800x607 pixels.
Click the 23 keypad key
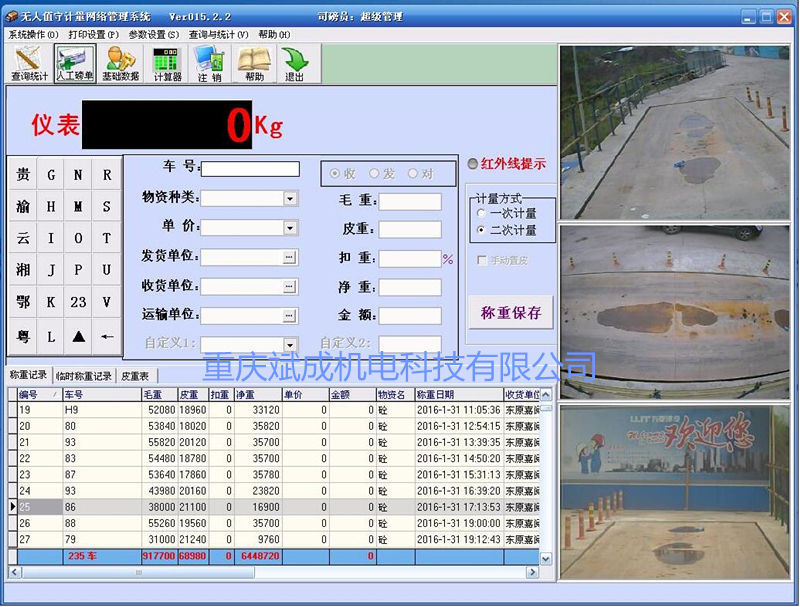[x=78, y=302]
